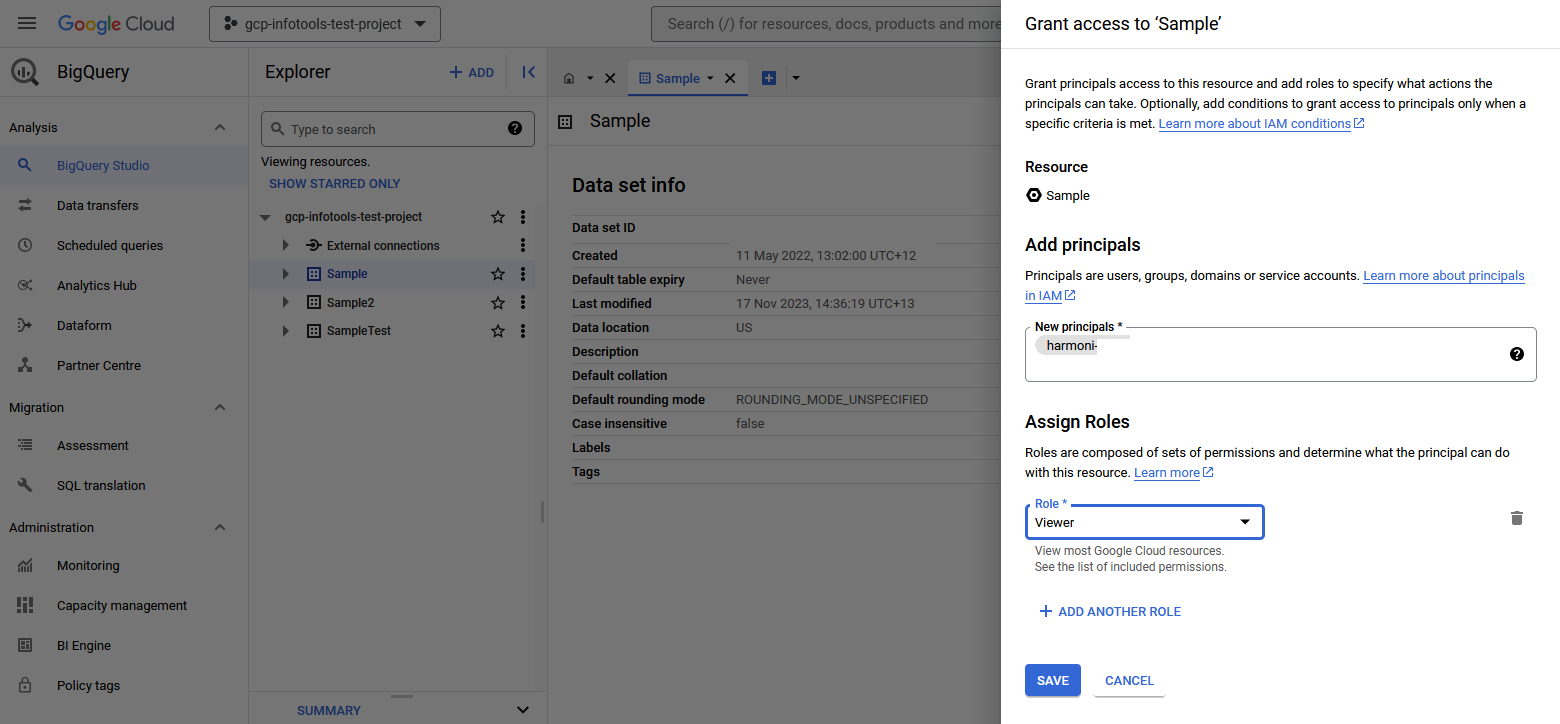Close the Sample tab
This screenshot has height=724, width=1560.
click(x=730, y=78)
